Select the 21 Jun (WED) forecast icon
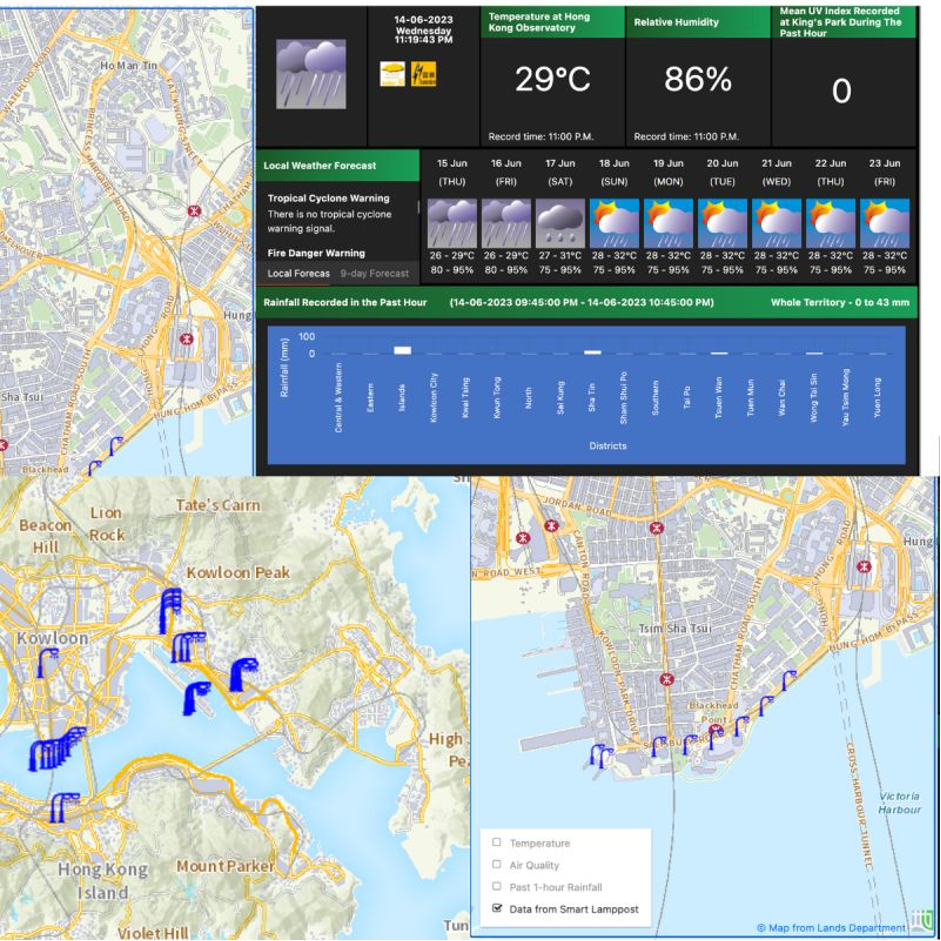The height and width of the screenshot is (941, 941). tap(776, 223)
